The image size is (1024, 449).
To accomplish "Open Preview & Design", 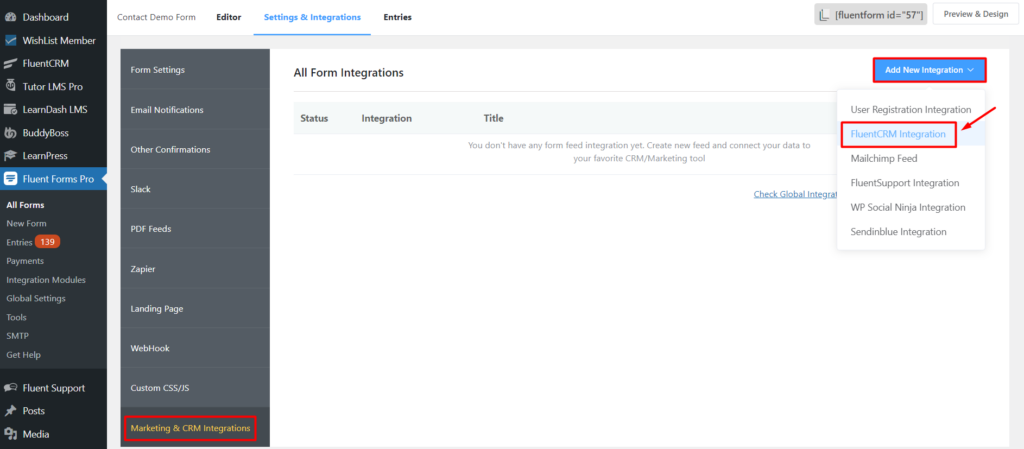I will 976,14.
